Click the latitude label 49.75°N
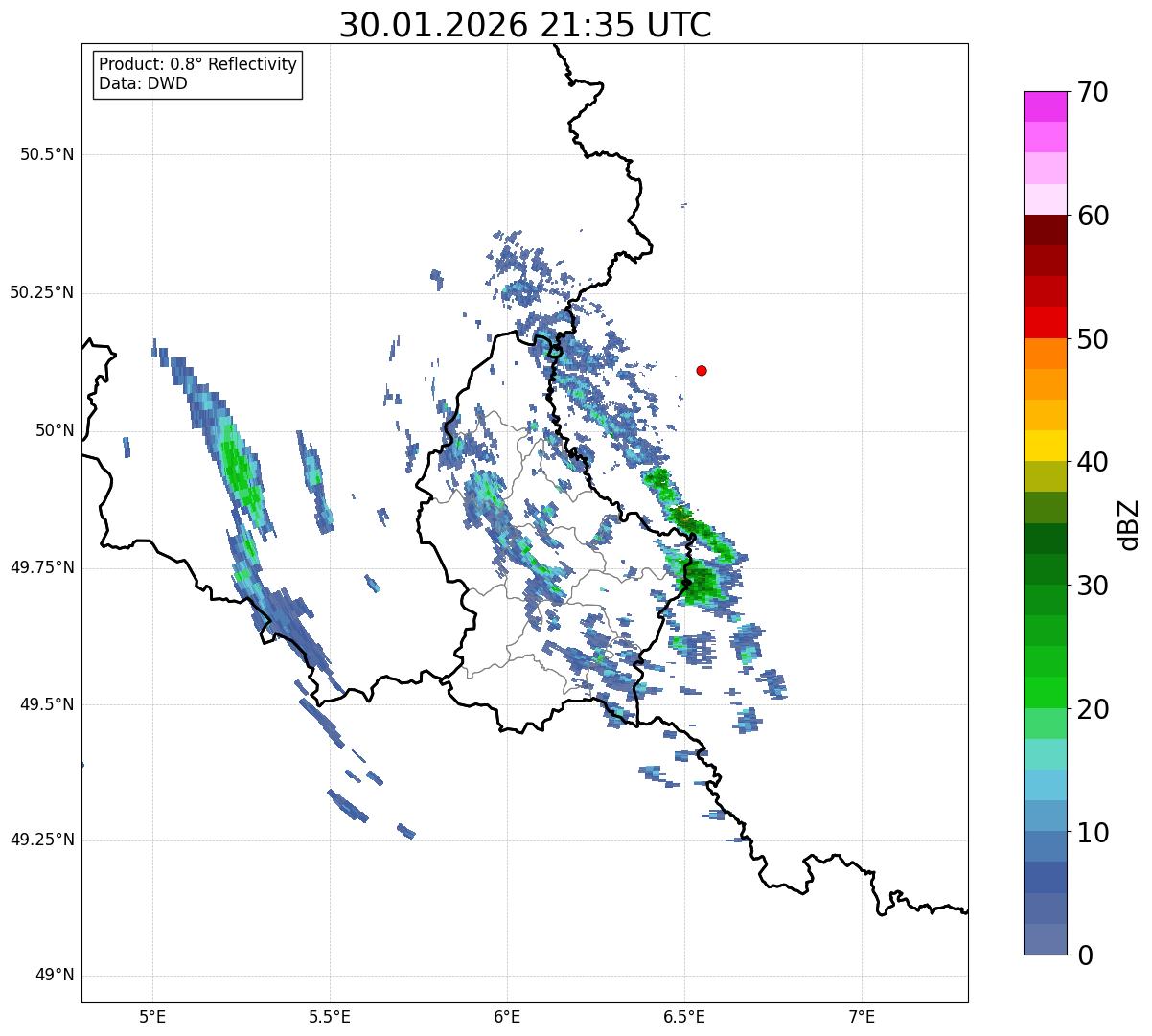The width and height of the screenshot is (1152, 1036). (x=42, y=567)
